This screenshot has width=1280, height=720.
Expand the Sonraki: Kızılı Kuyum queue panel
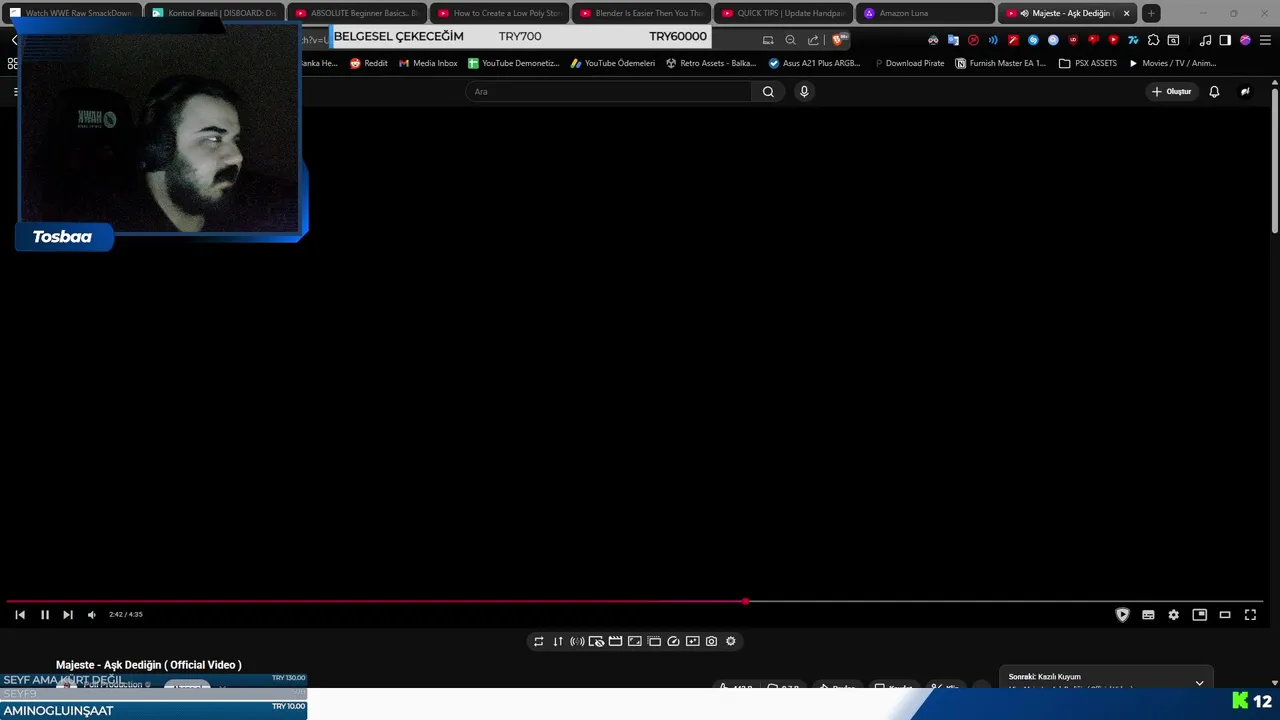(x=1199, y=683)
